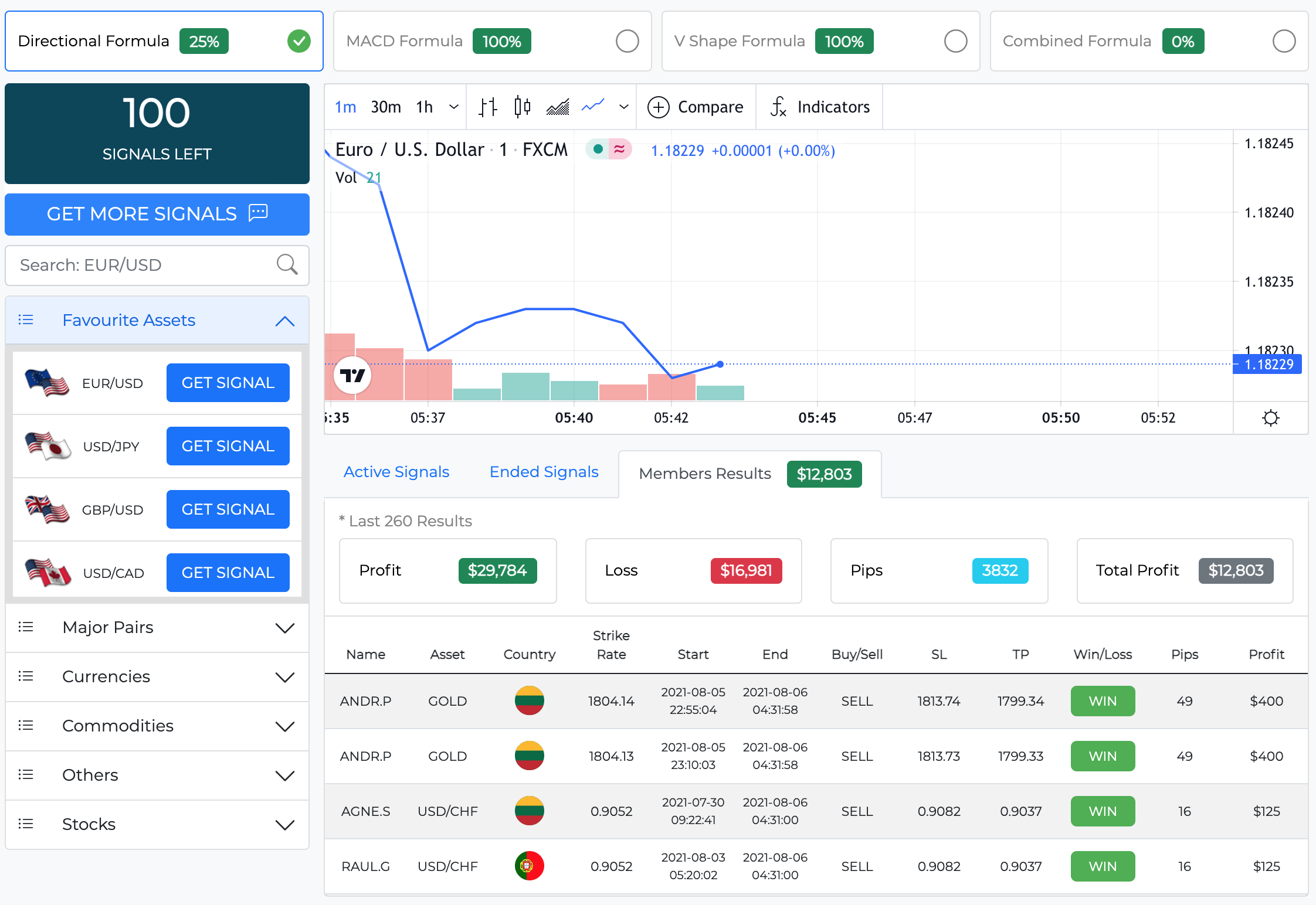
Task: Click the $16,981 red Loss badge
Action: [747, 570]
